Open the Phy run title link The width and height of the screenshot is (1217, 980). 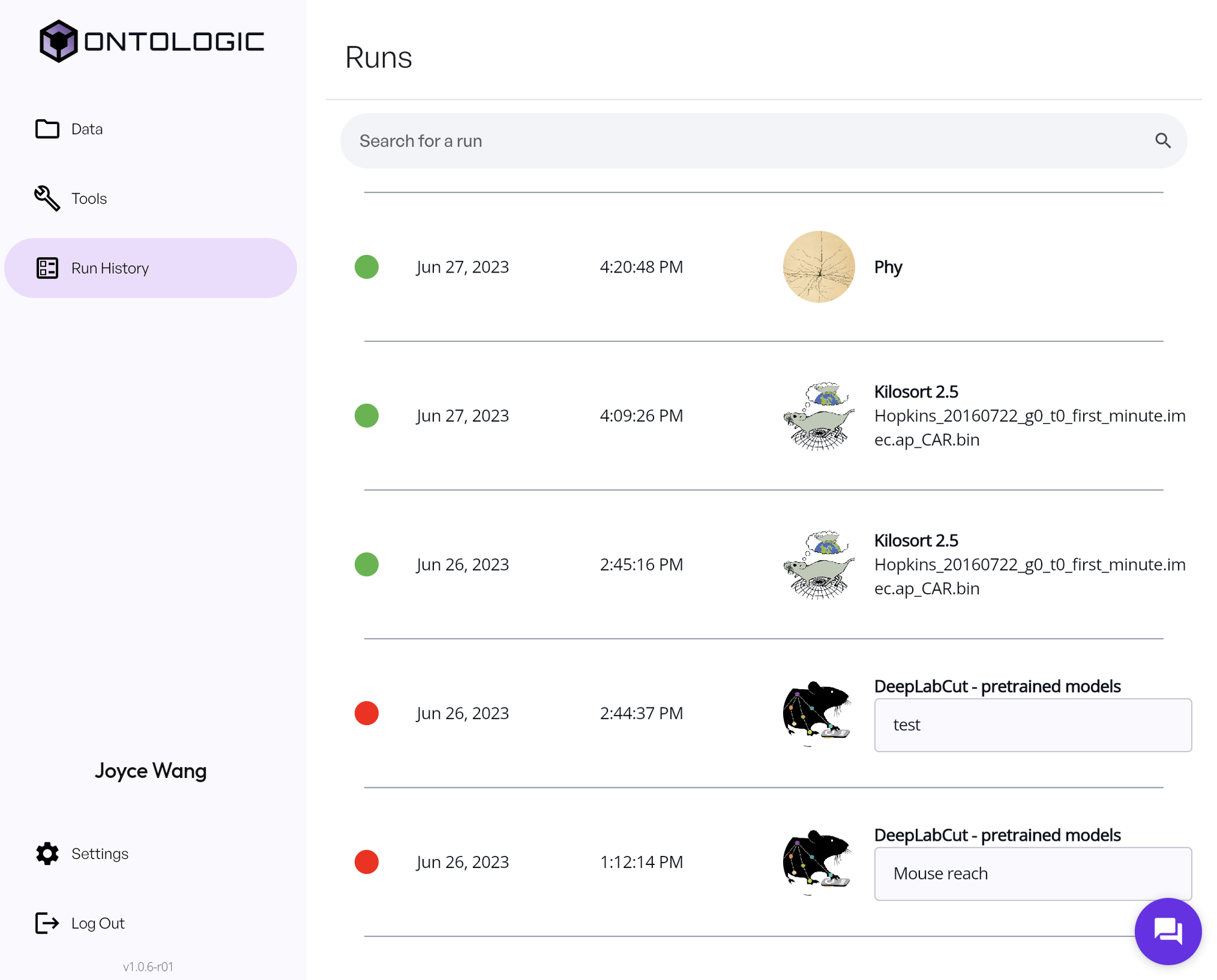(888, 267)
